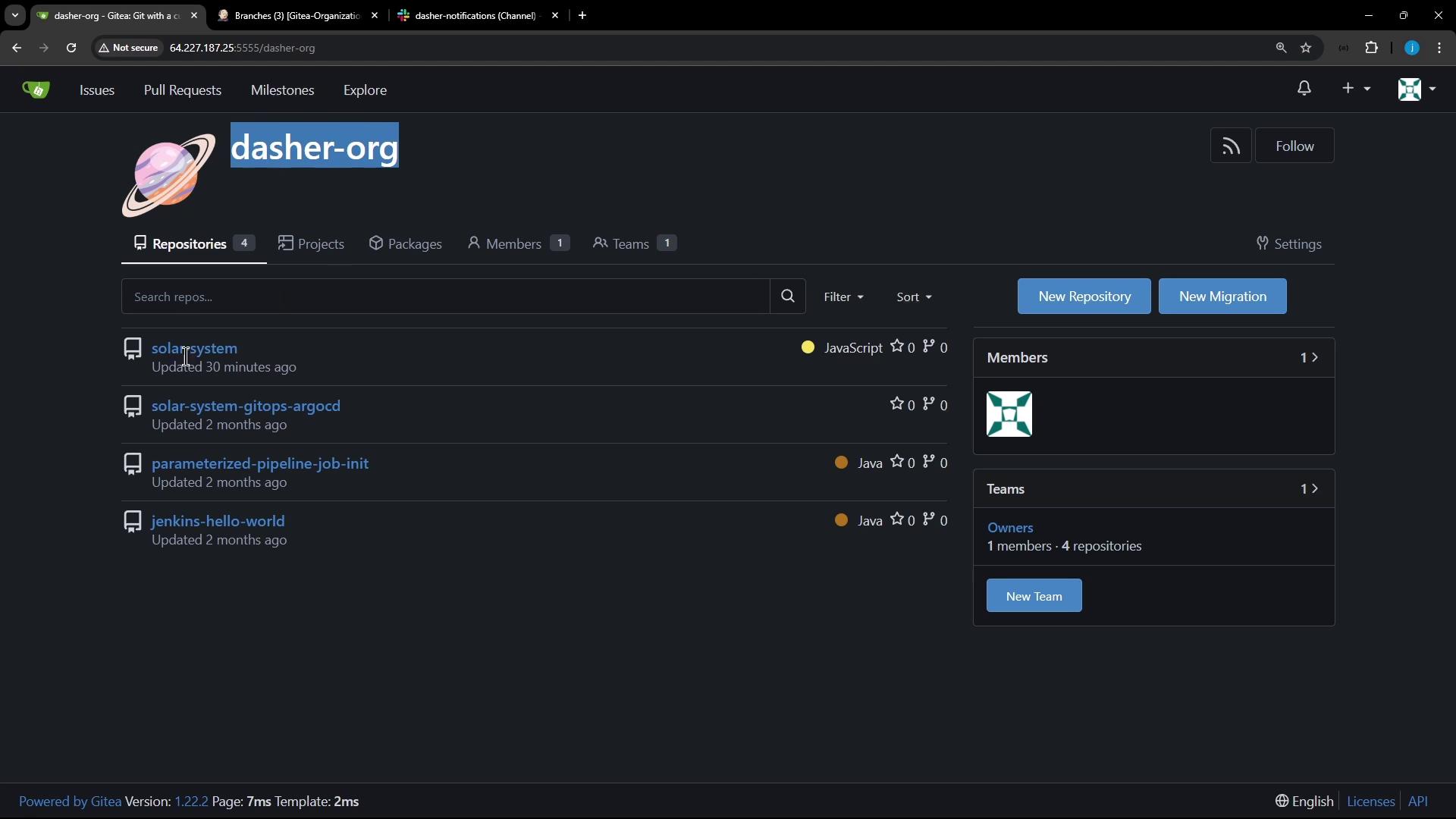Open the Sort dropdown
This screenshot has height=819, width=1456.
point(914,297)
